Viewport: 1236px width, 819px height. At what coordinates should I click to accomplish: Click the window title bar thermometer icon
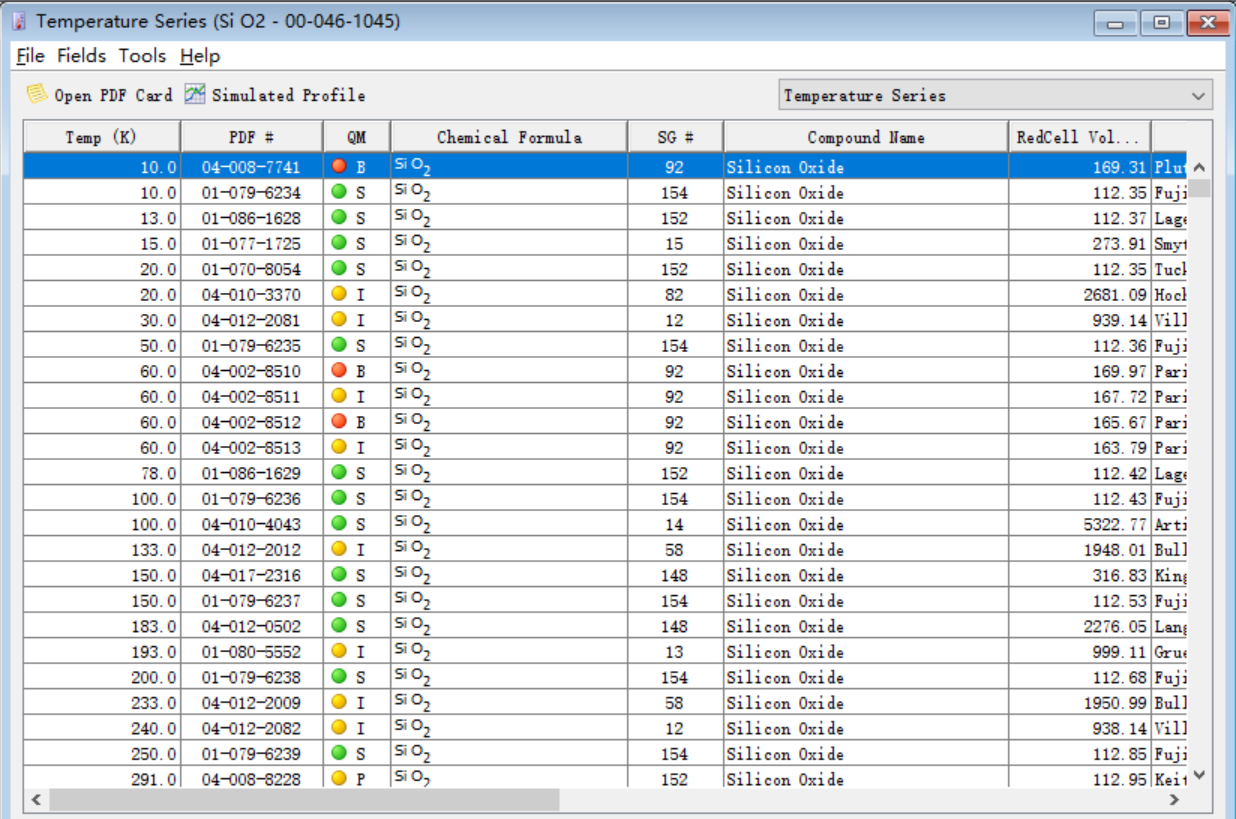pyautogui.click(x=19, y=22)
